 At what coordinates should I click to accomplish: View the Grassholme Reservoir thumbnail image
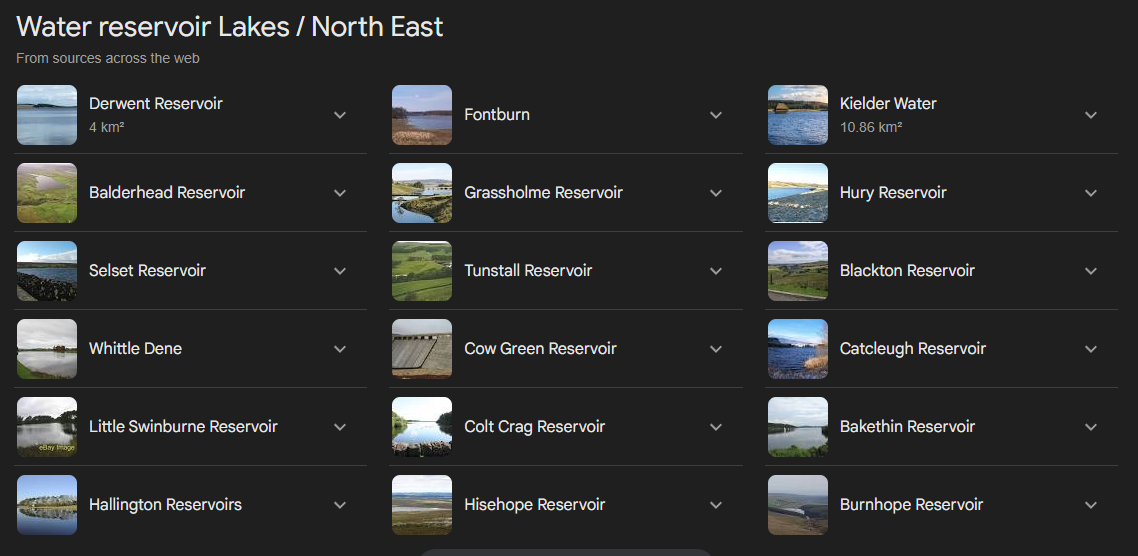pos(422,193)
